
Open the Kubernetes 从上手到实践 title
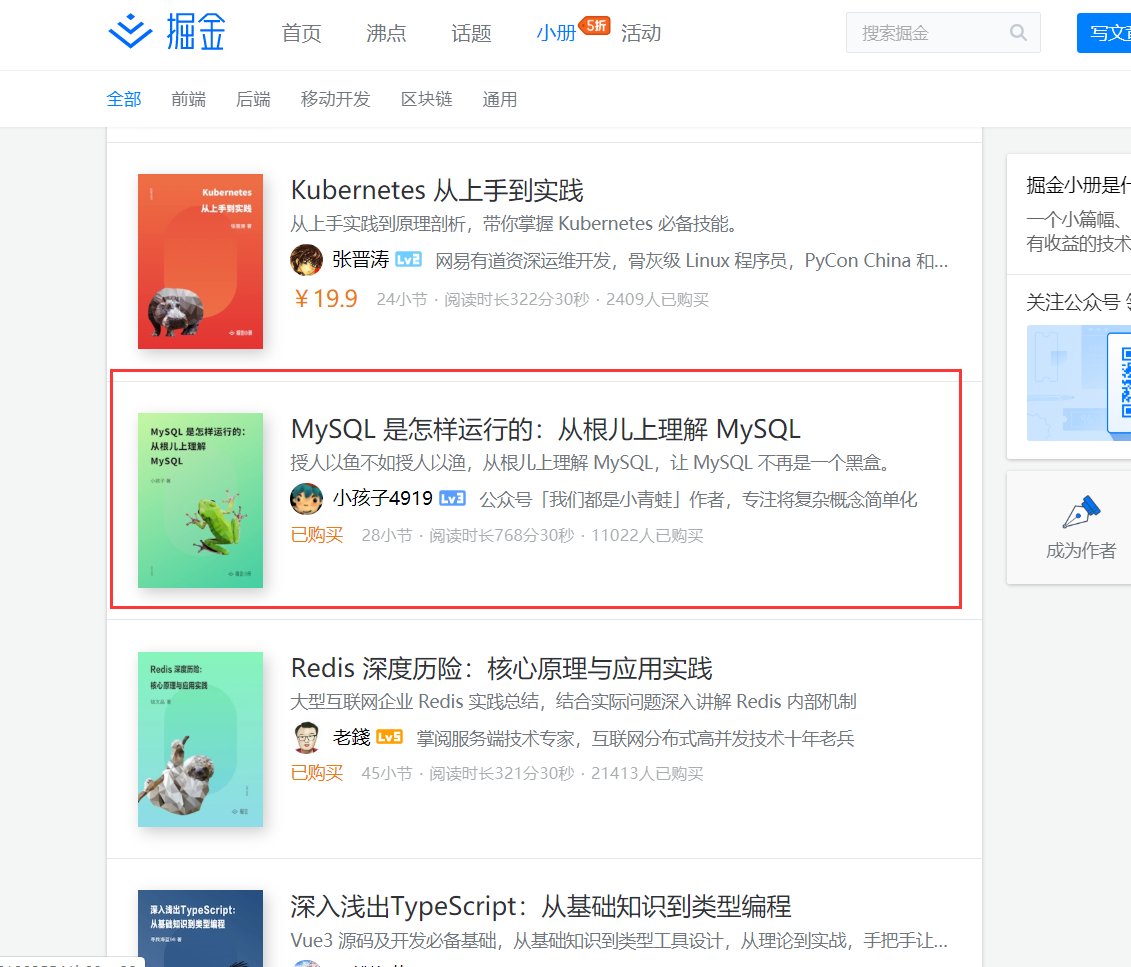pyautogui.click(x=437, y=190)
